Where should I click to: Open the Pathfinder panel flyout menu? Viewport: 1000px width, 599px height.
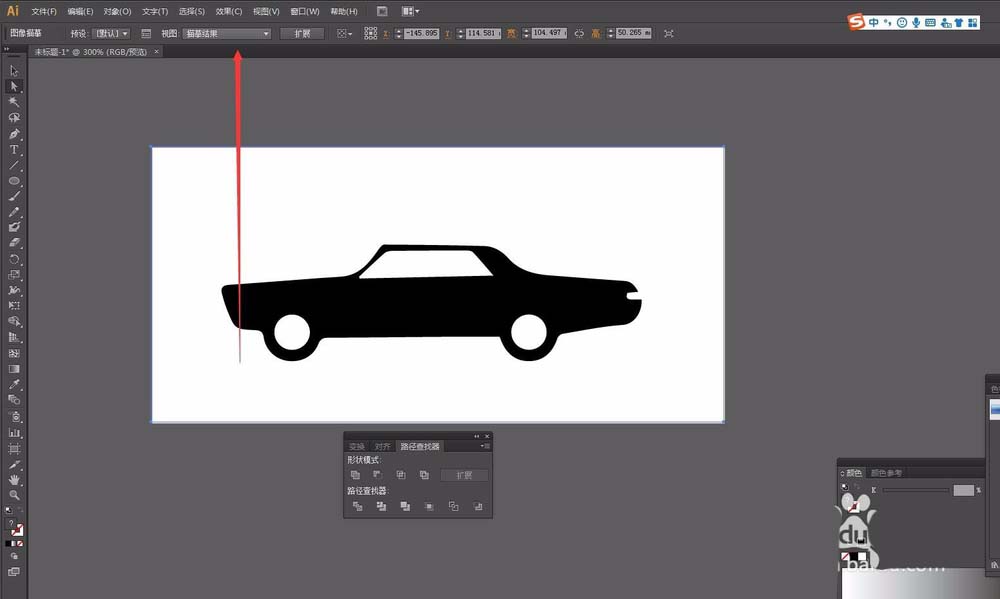[485, 446]
